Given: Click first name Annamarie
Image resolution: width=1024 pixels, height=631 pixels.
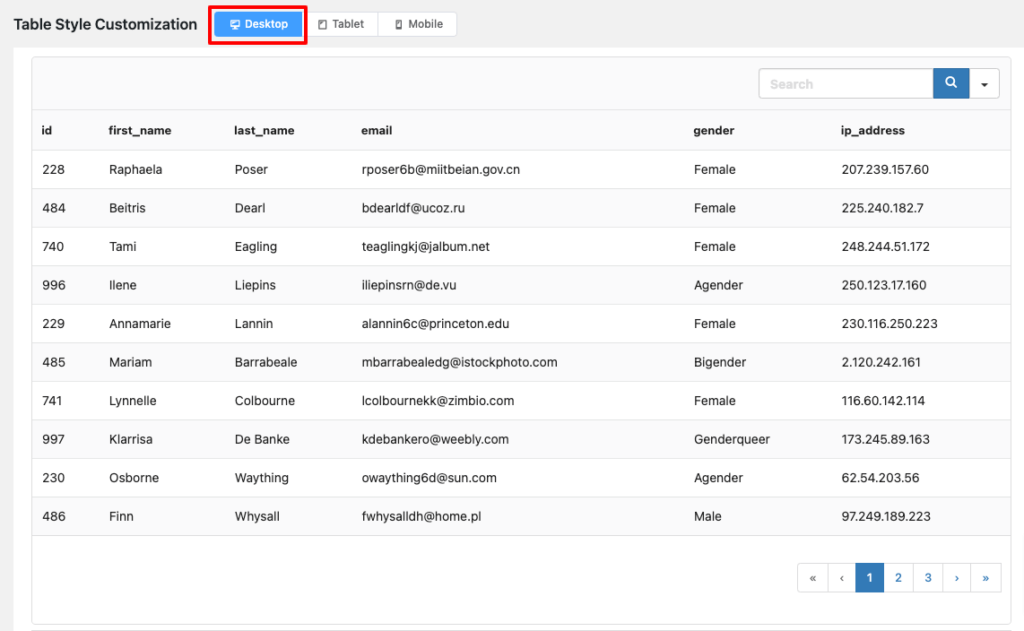Looking at the screenshot, I should coord(140,323).
